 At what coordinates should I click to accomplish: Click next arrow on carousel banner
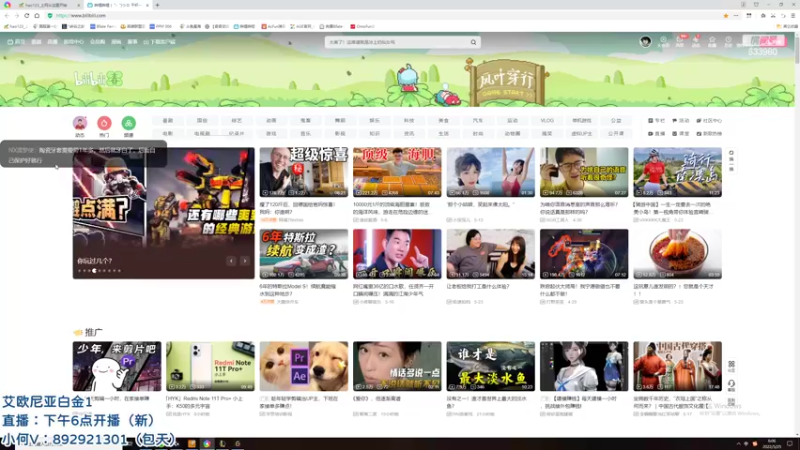click(x=245, y=261)
